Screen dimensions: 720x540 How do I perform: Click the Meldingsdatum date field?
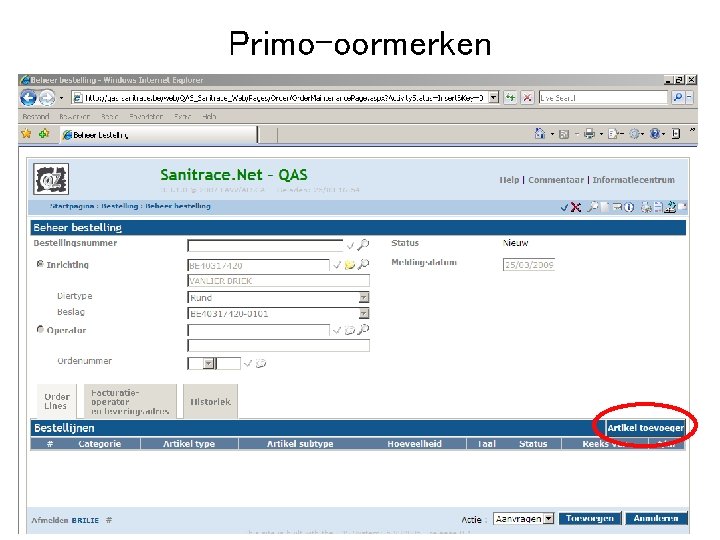click(x=529, y=265)
